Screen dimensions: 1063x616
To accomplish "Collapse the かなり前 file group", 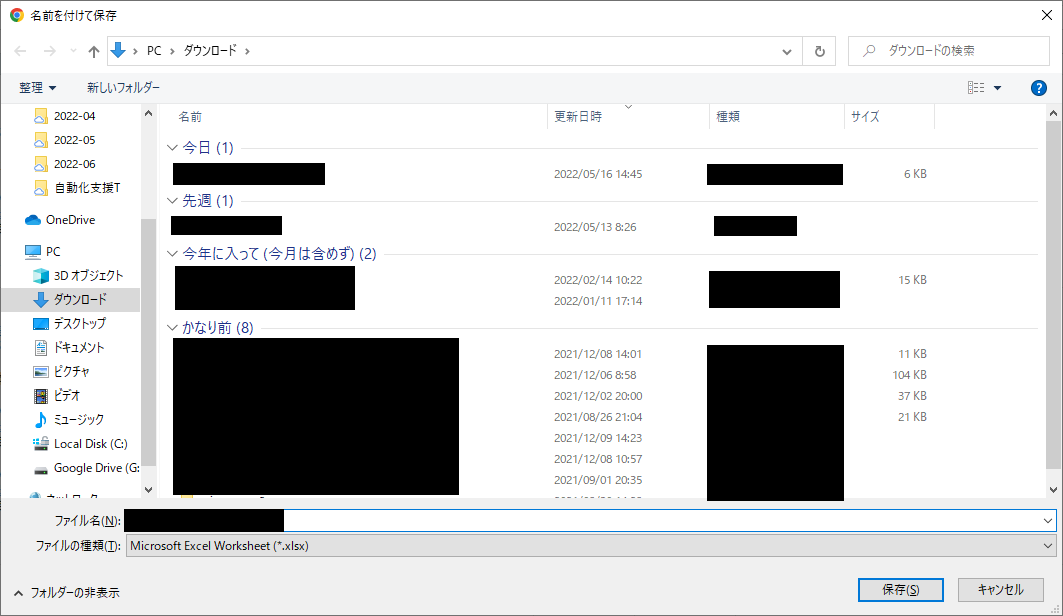I will point(172,326).
